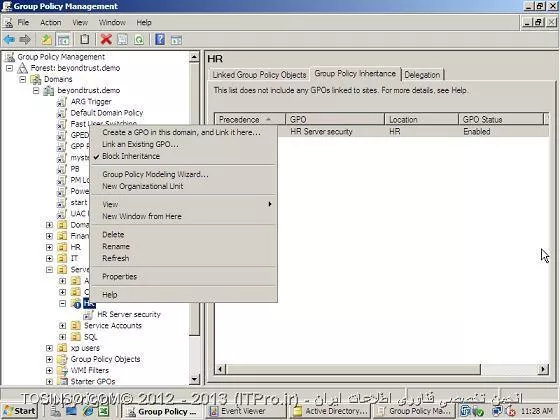Screen dimensions: 560x420
Task: Select the Forest: beyondtrust.demo node
Action: 75,68
